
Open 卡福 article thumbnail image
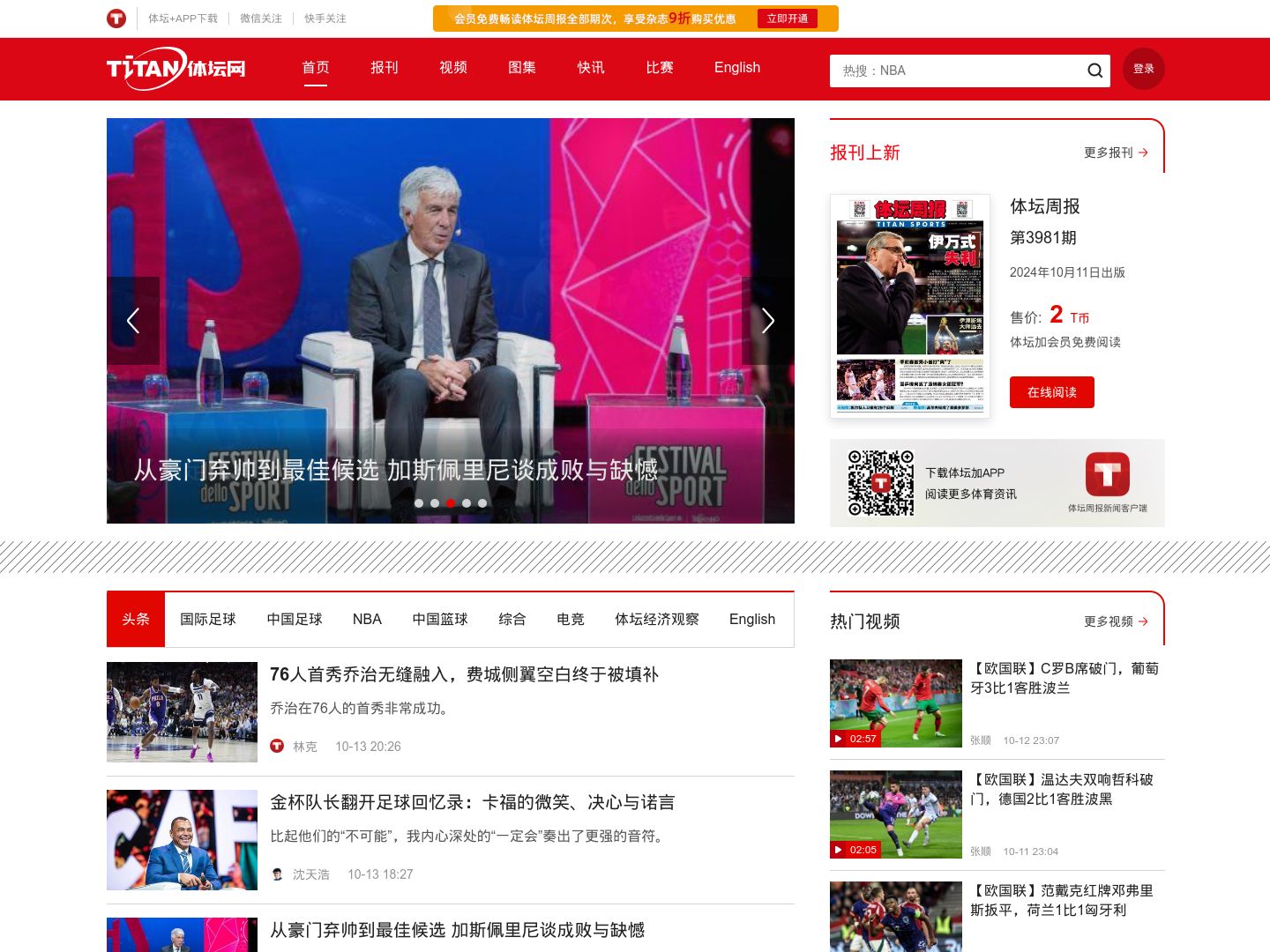click(x=182, y=840)
